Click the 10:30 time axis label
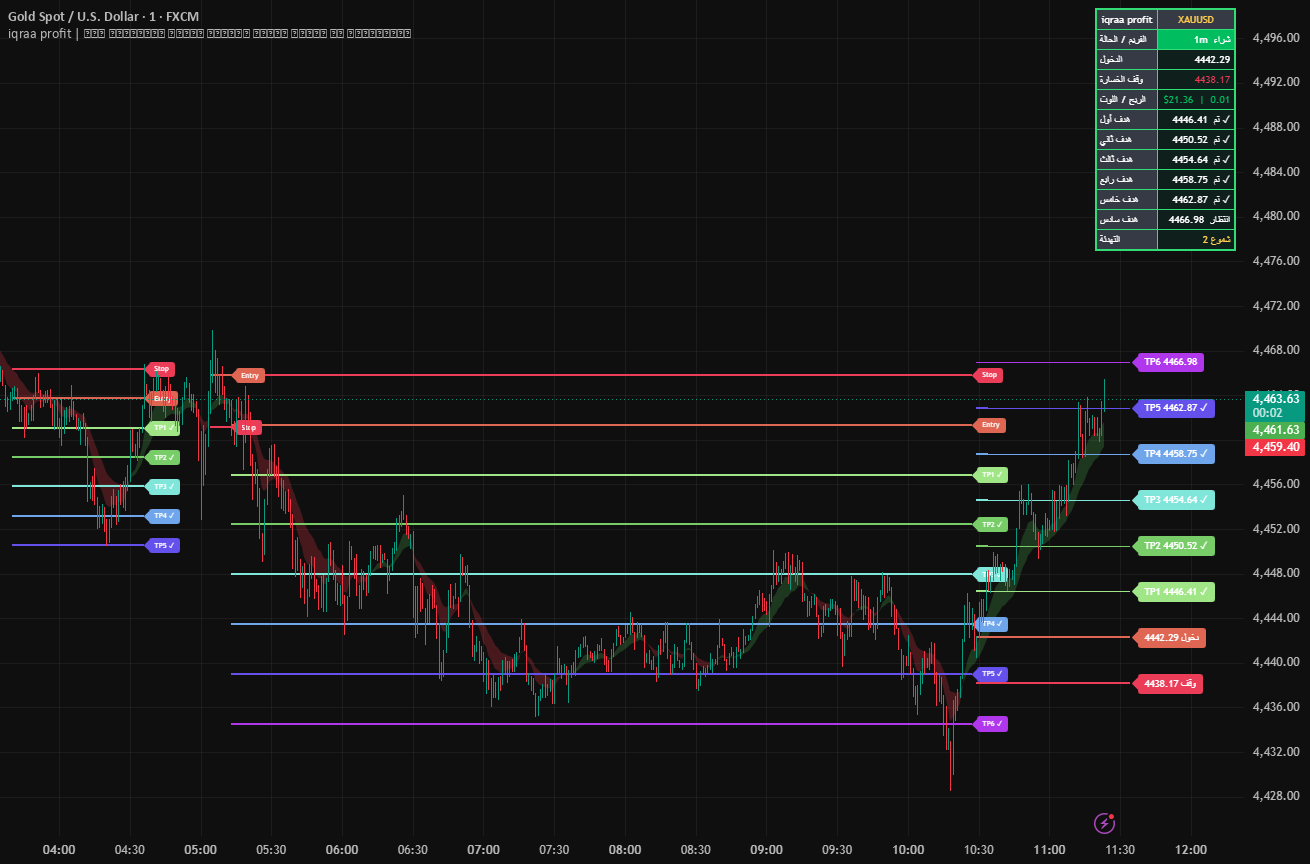 tap(978, 849)
